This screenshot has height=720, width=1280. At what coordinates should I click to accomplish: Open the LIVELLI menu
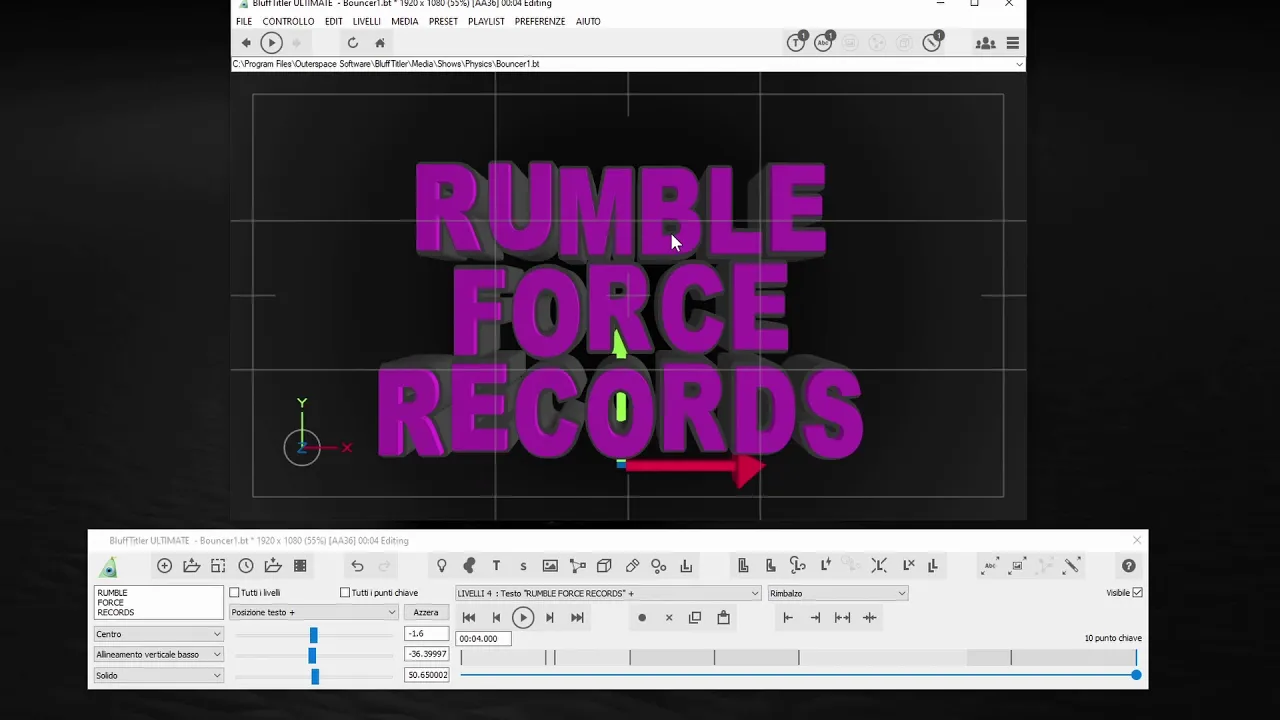tap(366, 21)
